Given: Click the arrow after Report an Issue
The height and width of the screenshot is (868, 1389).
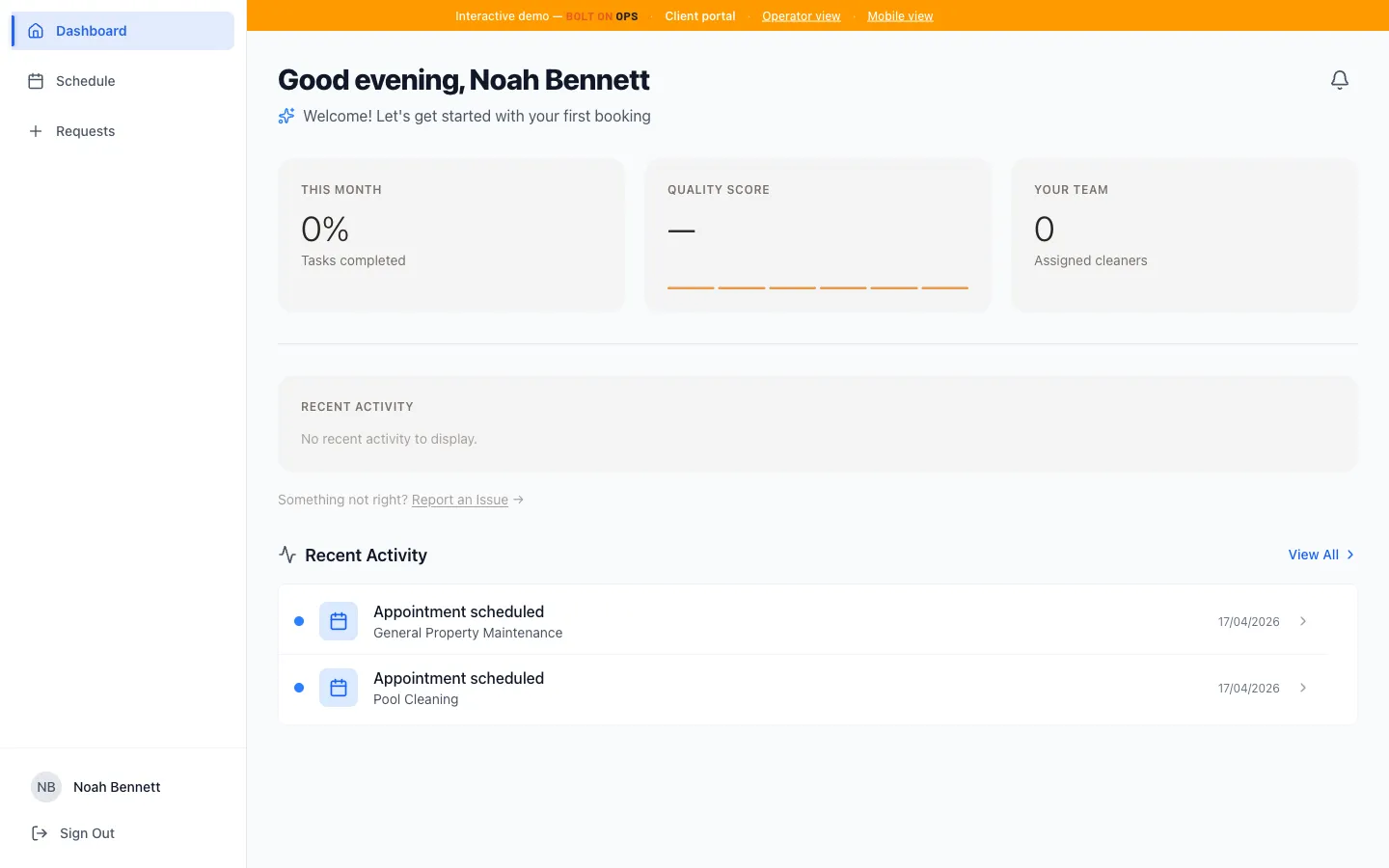Looking at the screenshot, I should 519,500.
